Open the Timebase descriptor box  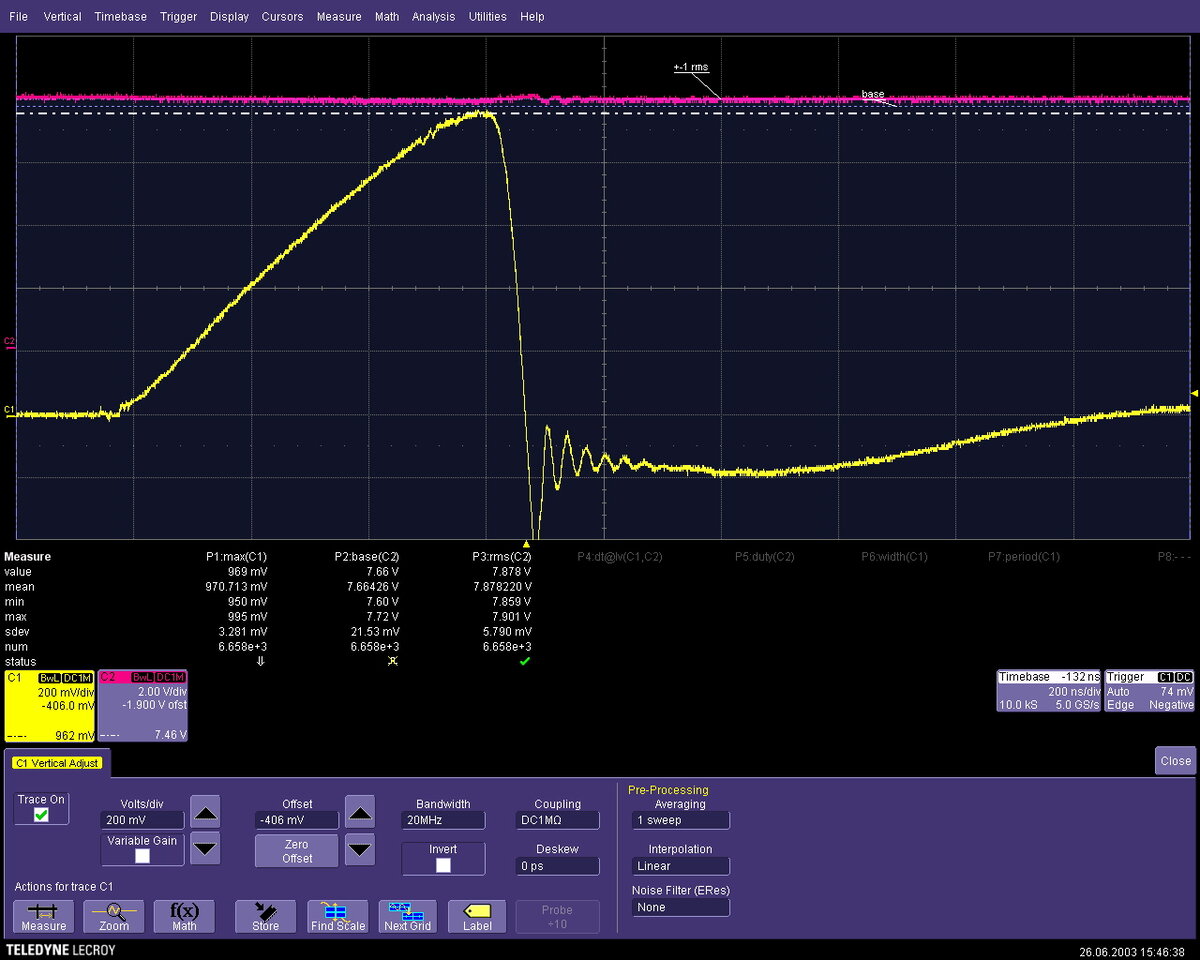click(x=1049, y=691)
